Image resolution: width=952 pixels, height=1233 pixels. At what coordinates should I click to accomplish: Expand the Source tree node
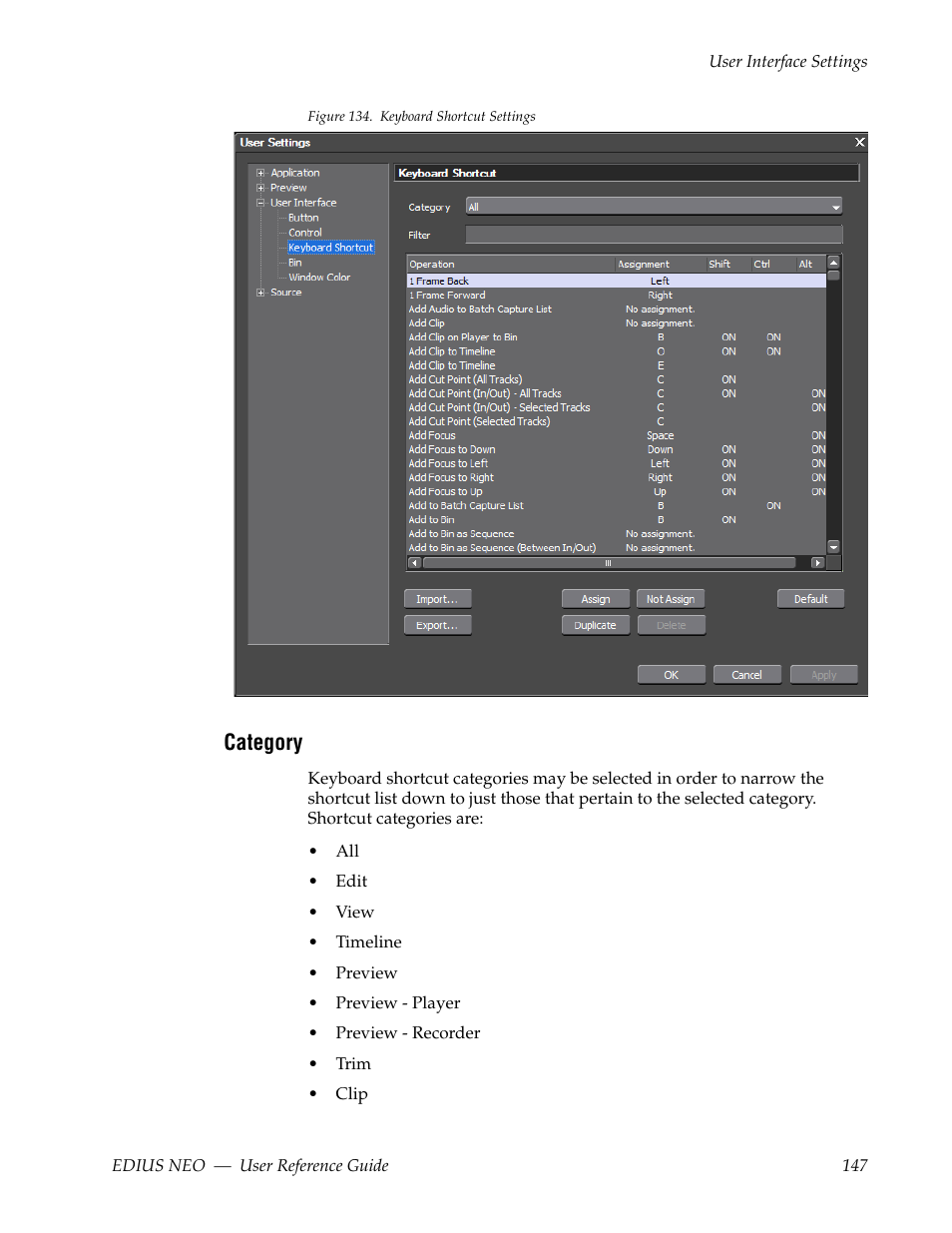[x=260, y=293]
